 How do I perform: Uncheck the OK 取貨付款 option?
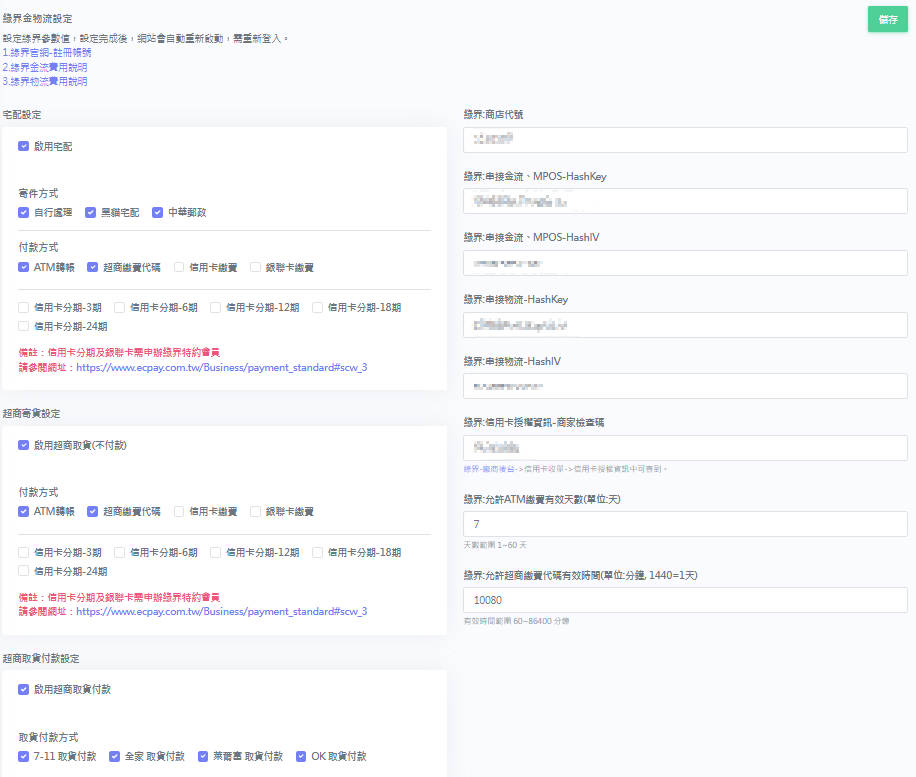(x=301, y=756)
